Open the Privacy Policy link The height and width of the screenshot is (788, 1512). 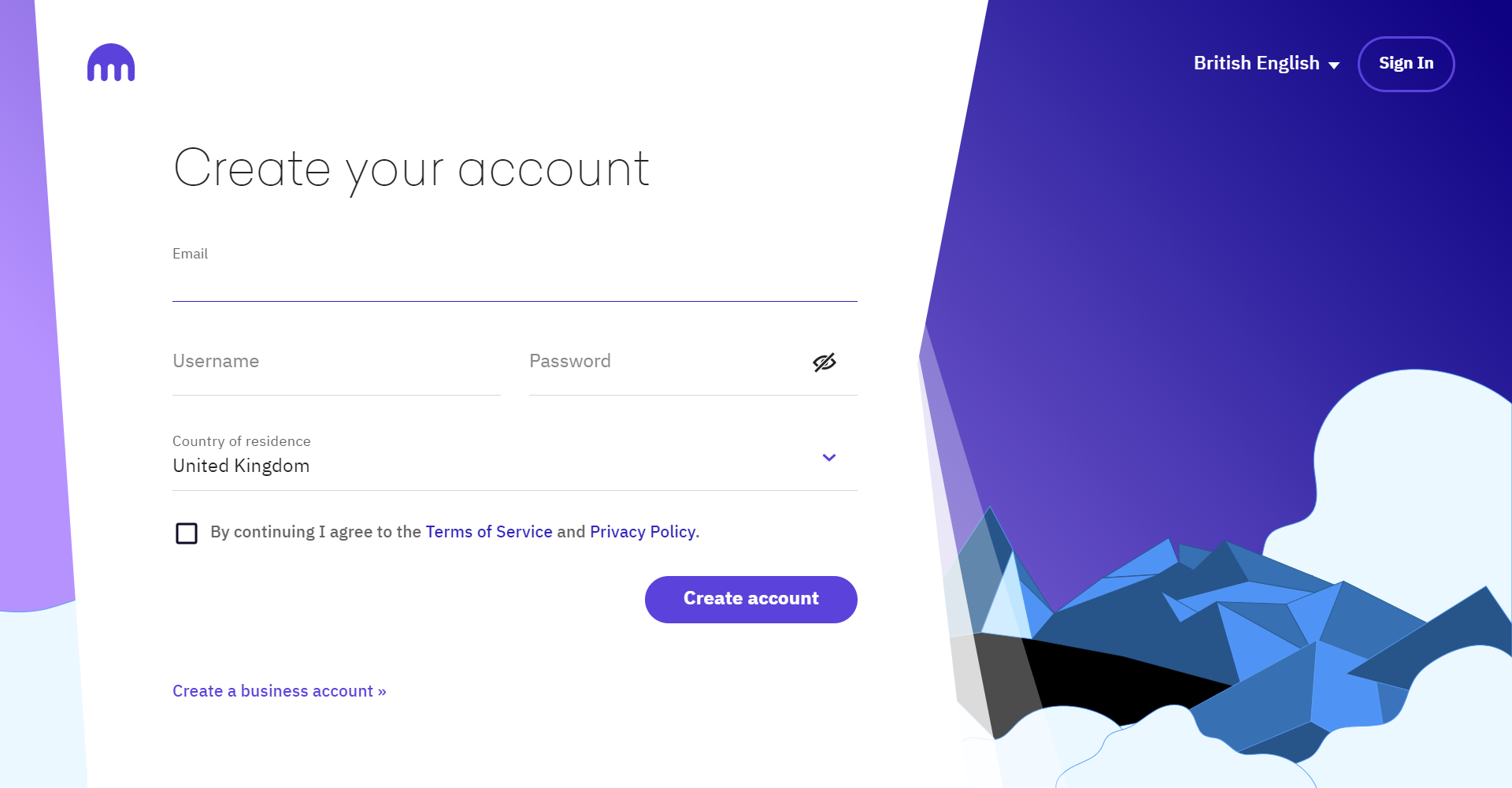click(x=642, y=532)
